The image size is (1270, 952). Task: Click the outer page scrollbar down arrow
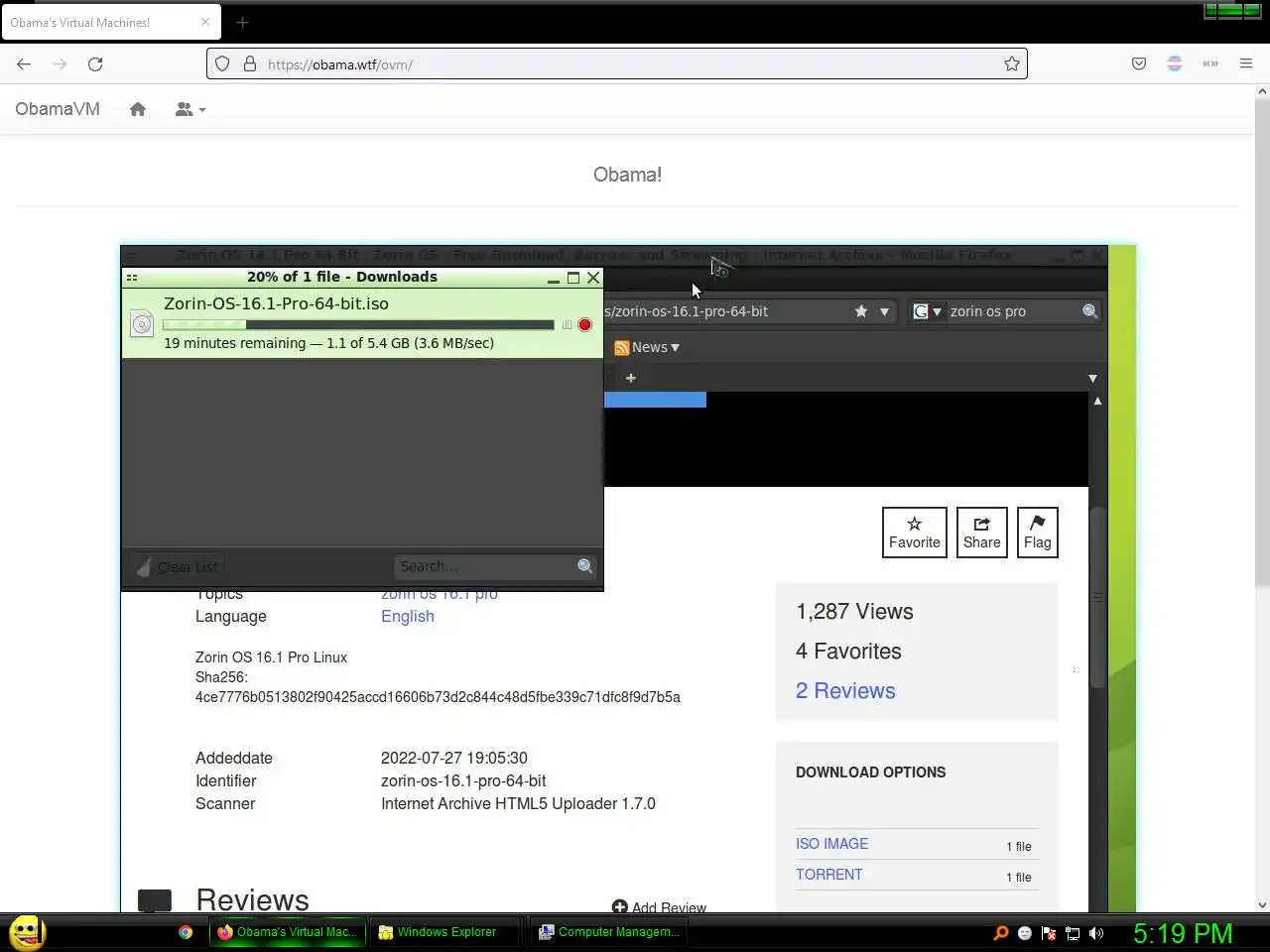1262,904
